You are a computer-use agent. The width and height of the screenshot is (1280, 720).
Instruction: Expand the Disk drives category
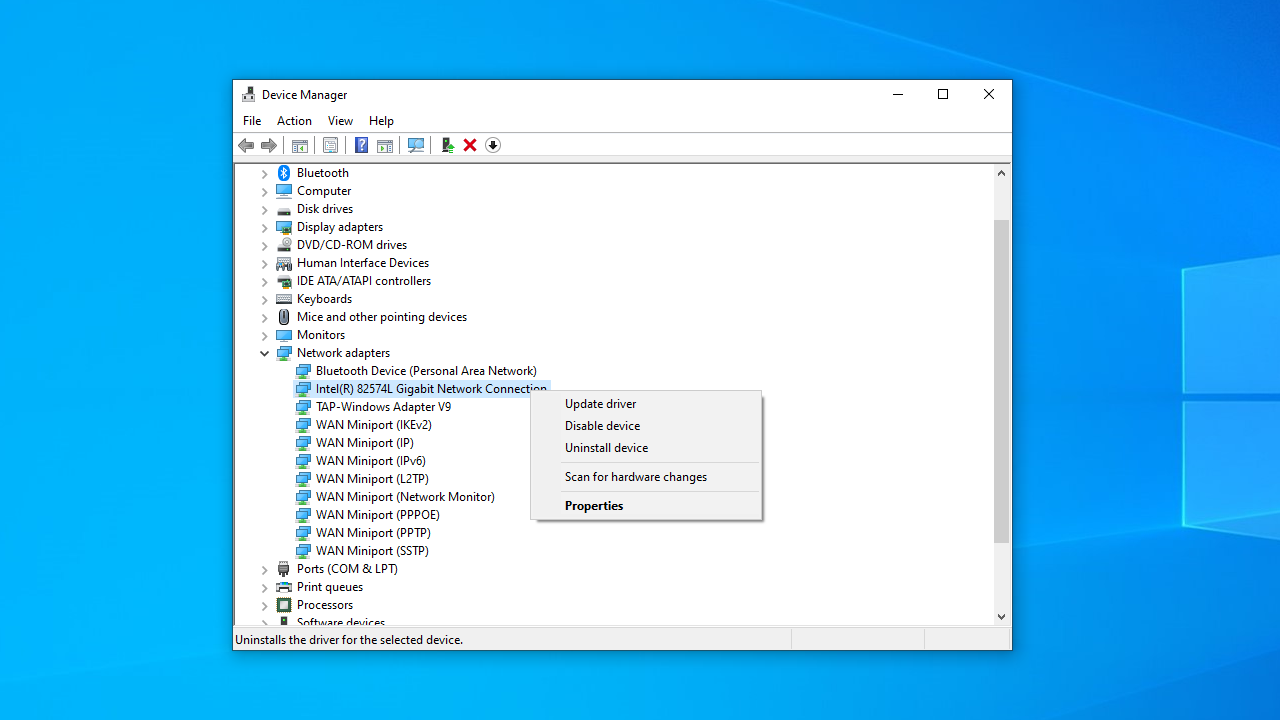tap(265, 209)
